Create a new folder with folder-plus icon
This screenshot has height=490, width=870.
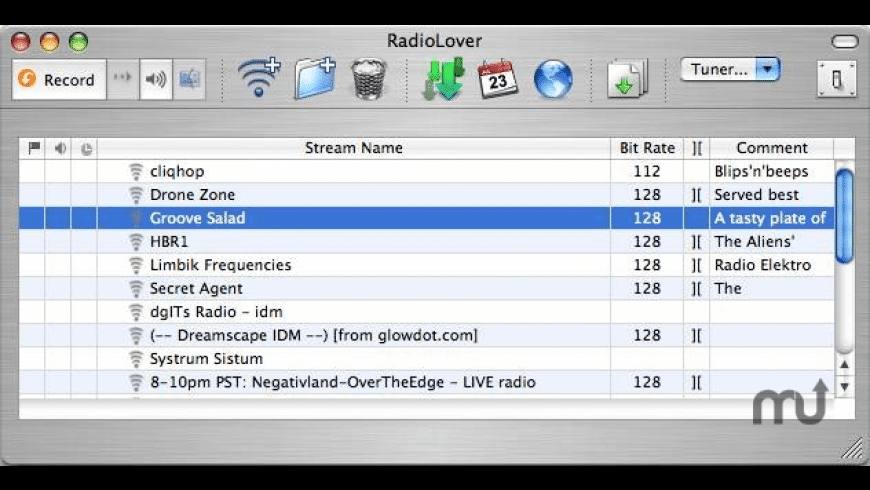pyautogui.click(x=315, y=78)
